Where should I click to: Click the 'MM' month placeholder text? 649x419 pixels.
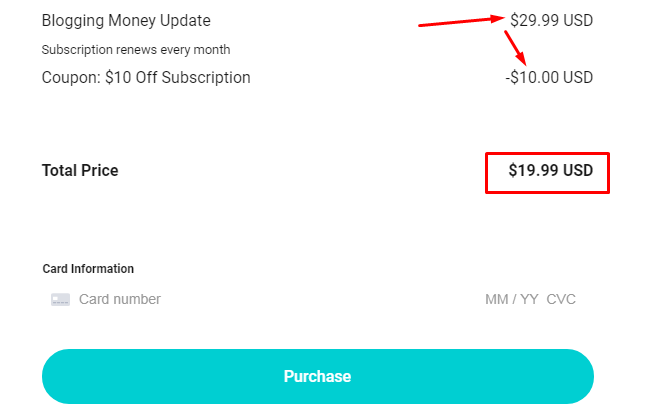(496, 299)
